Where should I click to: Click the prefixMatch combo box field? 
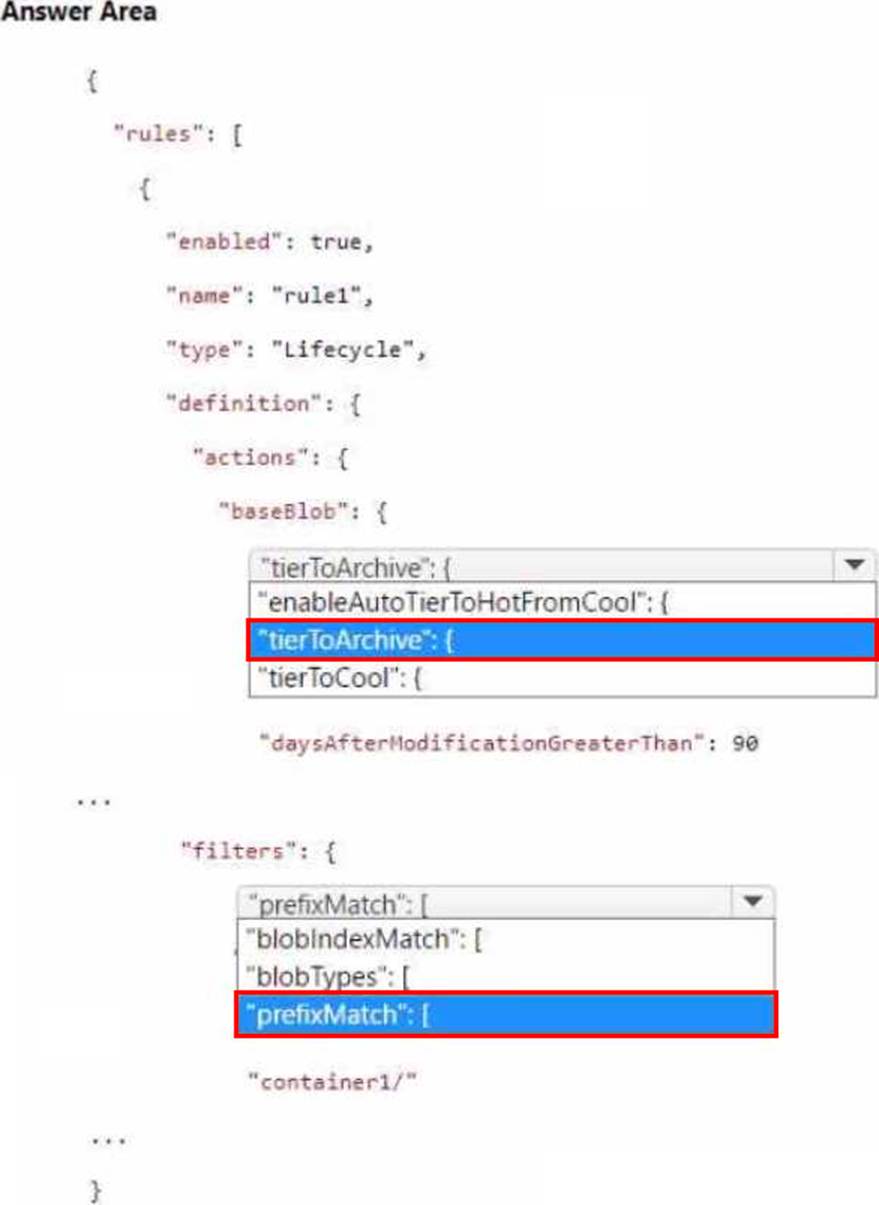[x=485, y=903]
